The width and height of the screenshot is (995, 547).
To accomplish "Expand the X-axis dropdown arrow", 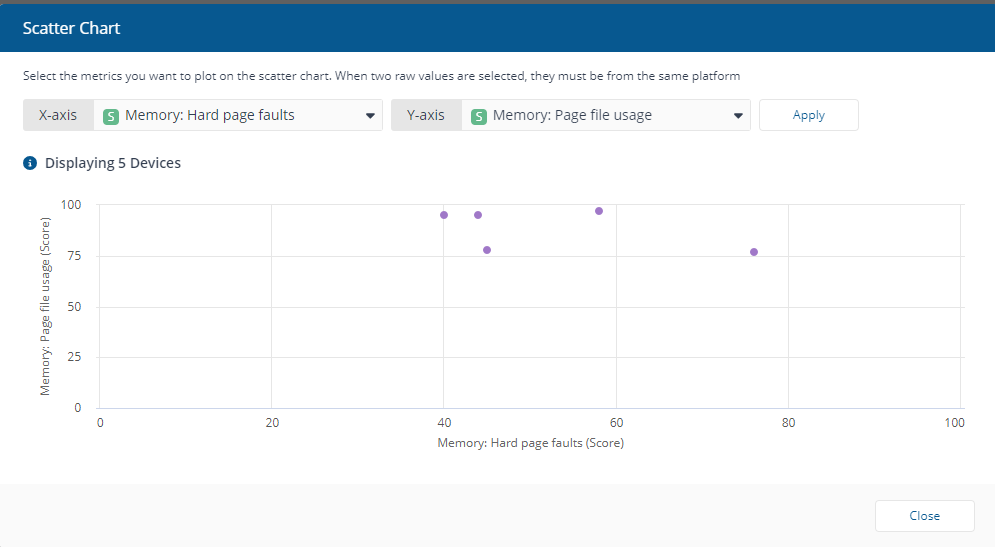I will click(x=370, y=116).
